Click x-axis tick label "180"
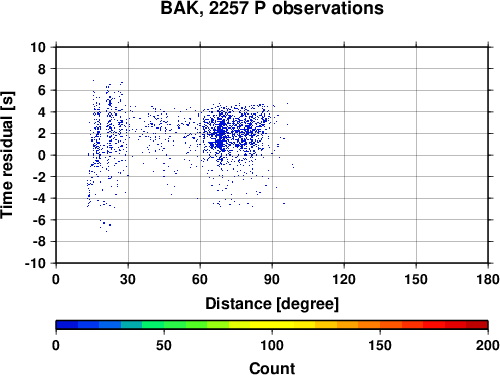 pos(488,279)
